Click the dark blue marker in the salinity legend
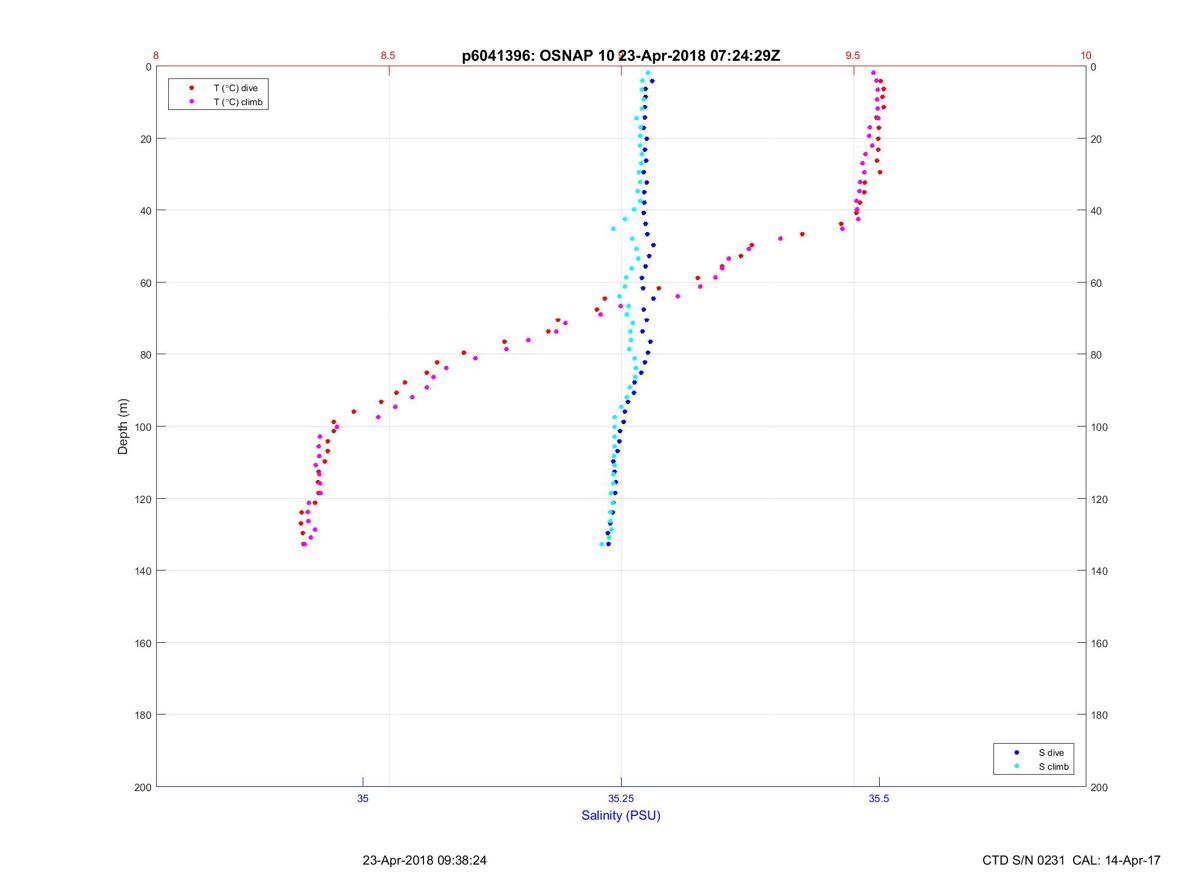Image resolution: width=1200 pixels, height=885 pixels. [x=1017, y=752]
